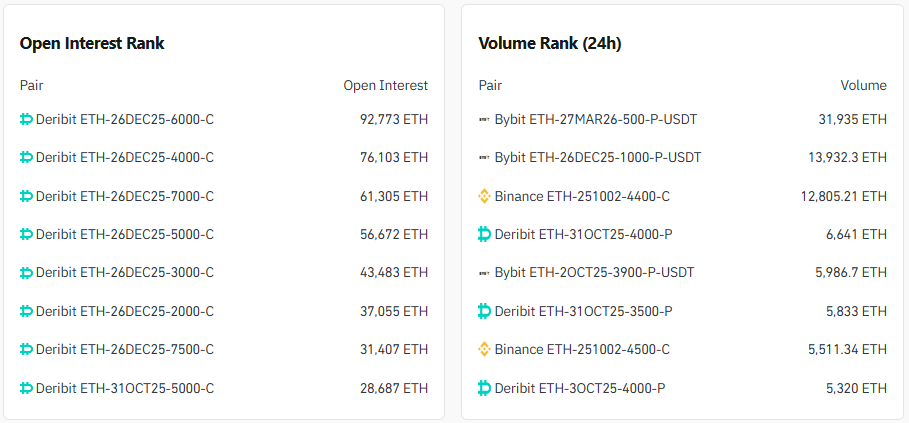Select Deribit ETH-26DEC25-3000-C contract
The height and width of the screenshot is (423, 909).
pyautogui.click(x=124, y=273)
